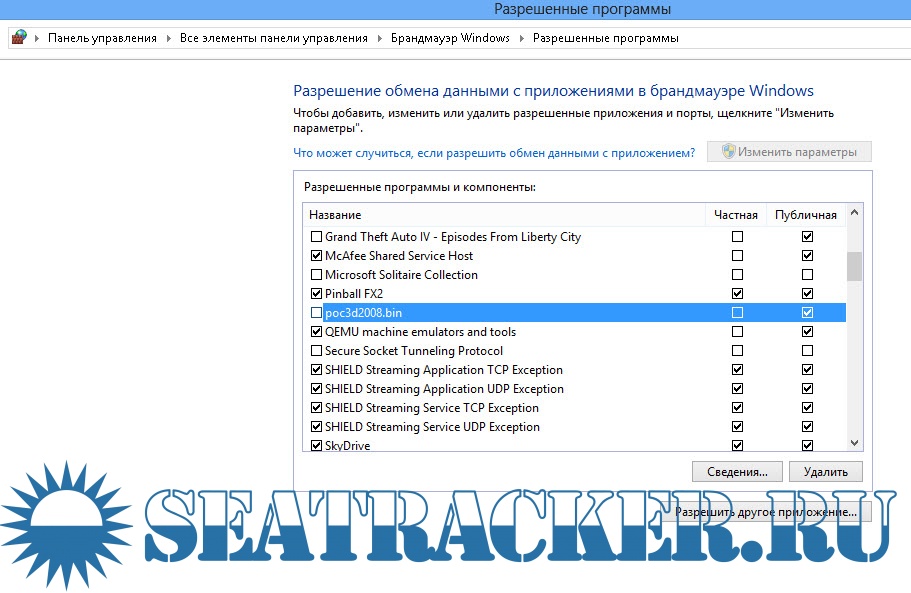Toggle Pinball FX2 private network checkbox
This screenshot has height=593, width=911.
point(737,294)
